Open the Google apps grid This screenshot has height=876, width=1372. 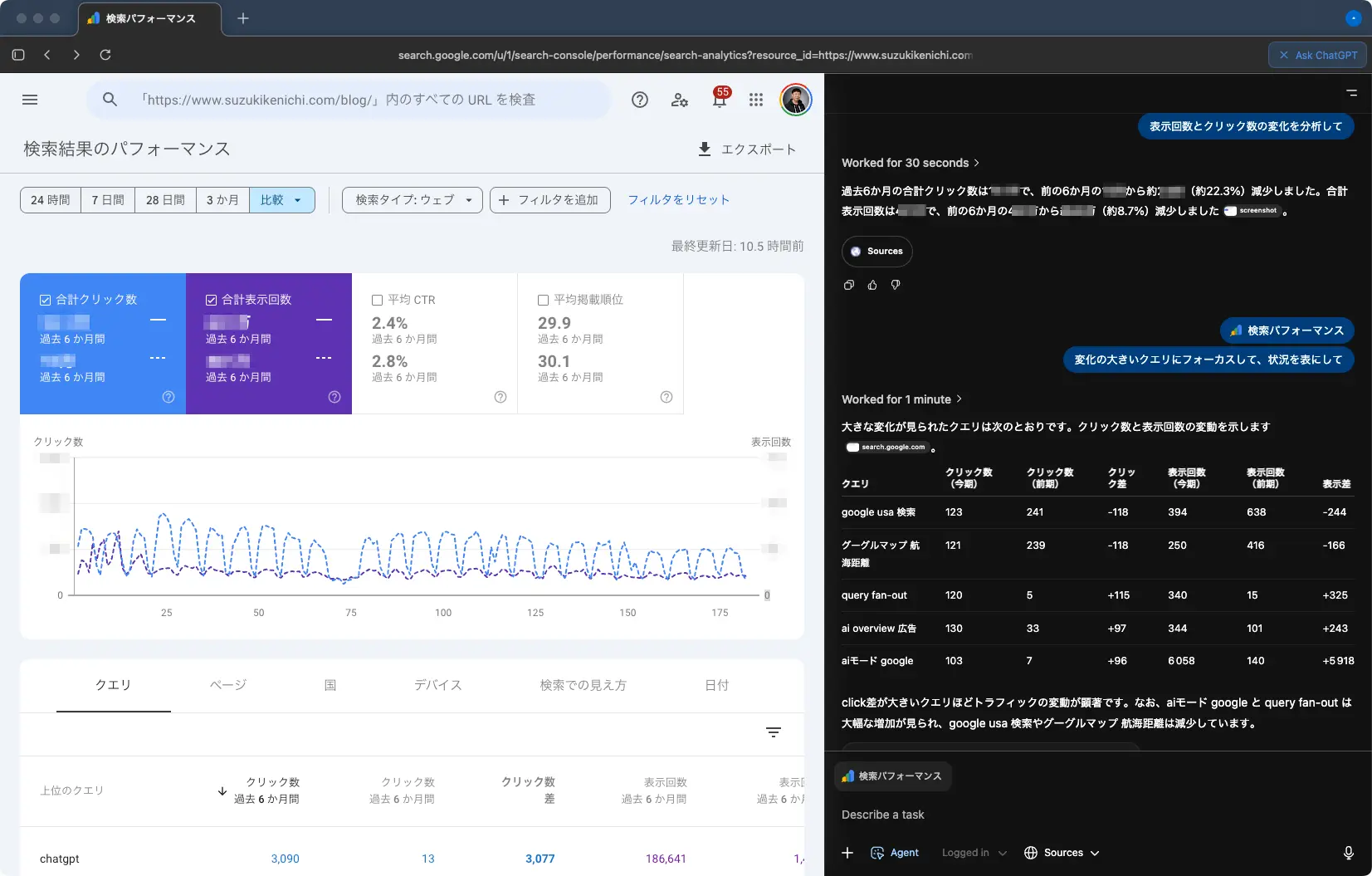(x=755, y=100)
